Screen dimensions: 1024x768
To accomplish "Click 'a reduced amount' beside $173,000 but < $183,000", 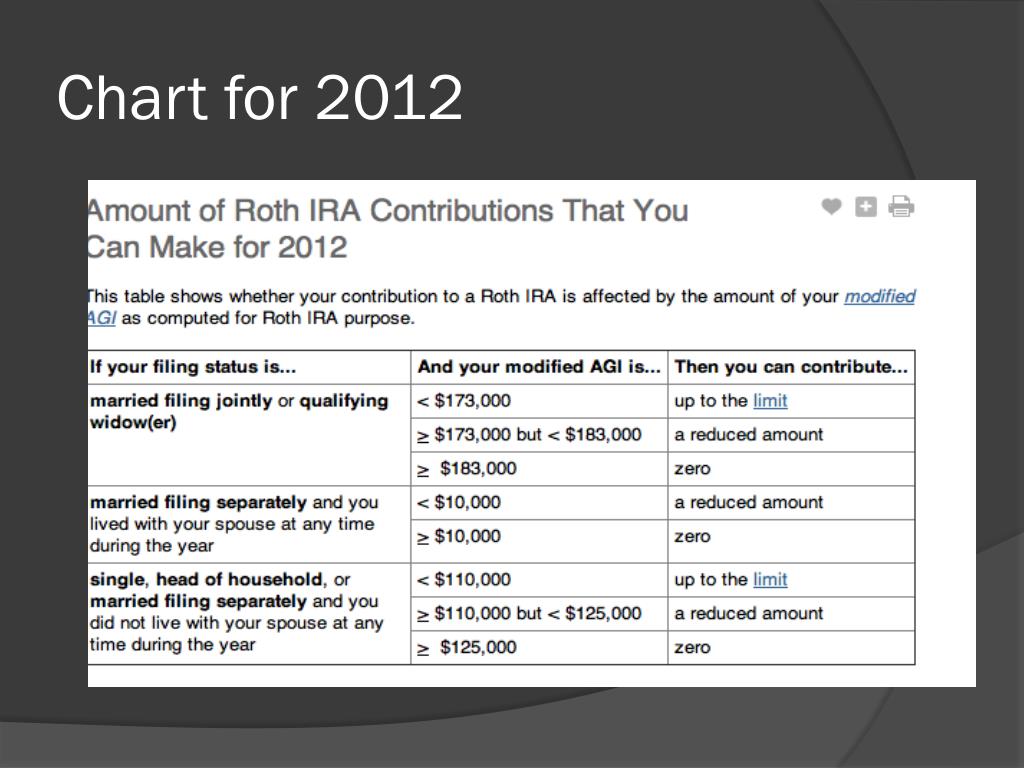I will pos(792,435).
